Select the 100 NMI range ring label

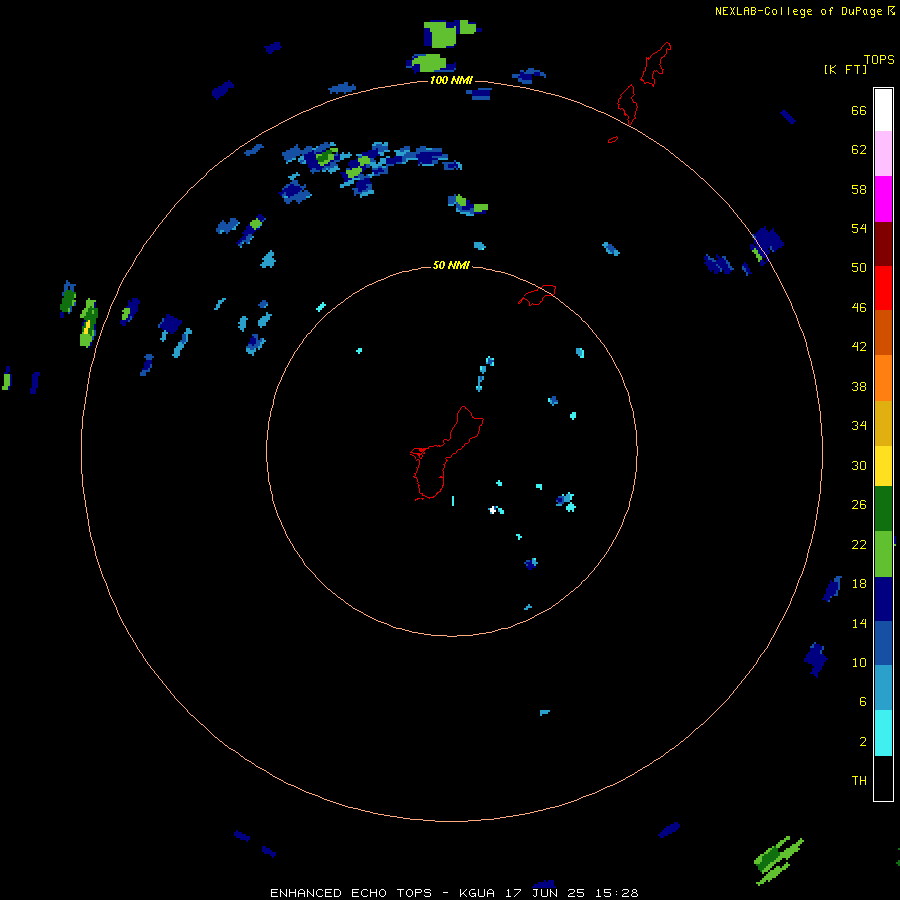[451, 80]
